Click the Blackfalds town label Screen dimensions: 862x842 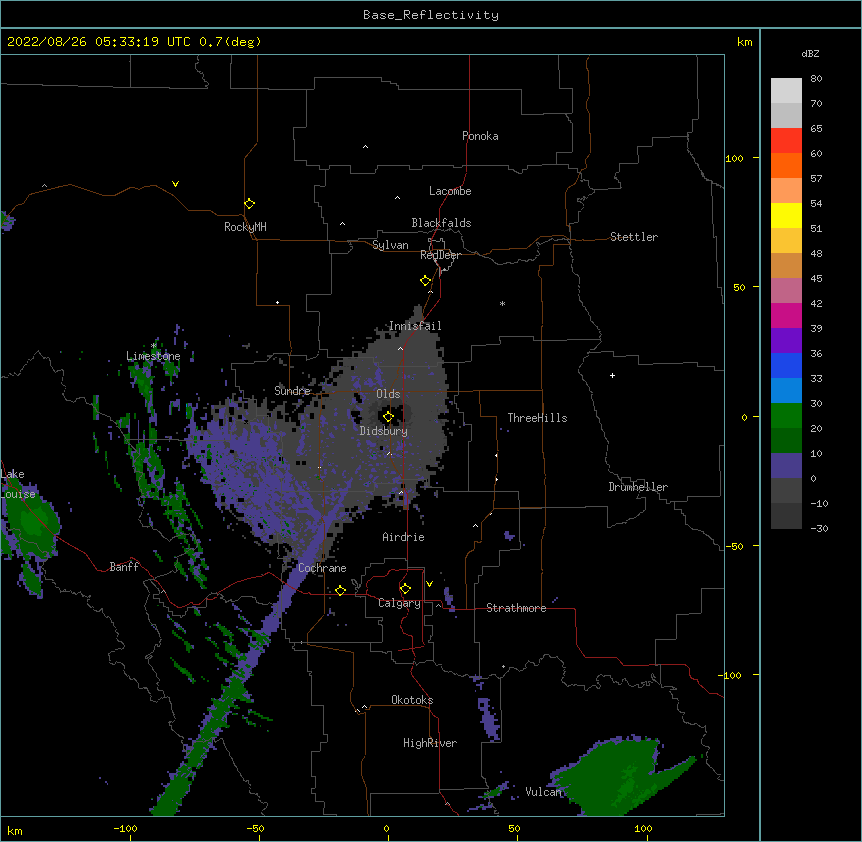click(x=441, y=223)
